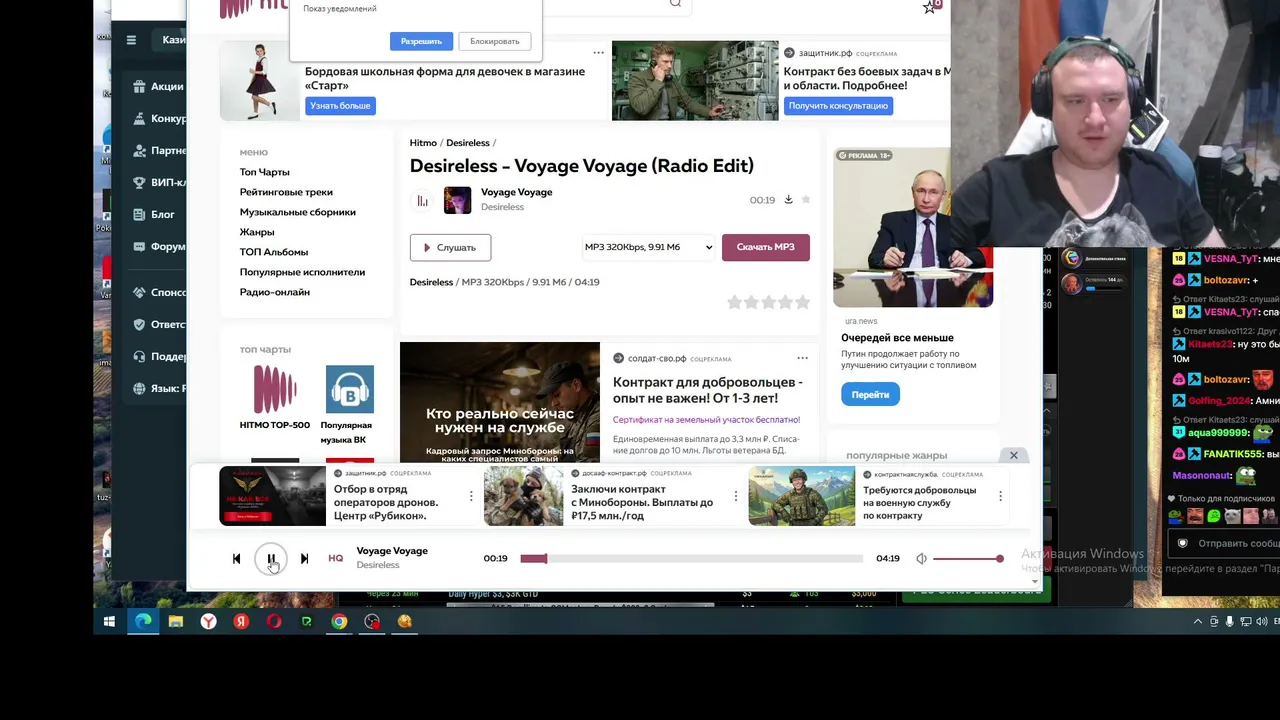The width and height of the screenshot is (1280, 720).
Task: Open Блог in the background sidebar
Action: pos(155,214)
